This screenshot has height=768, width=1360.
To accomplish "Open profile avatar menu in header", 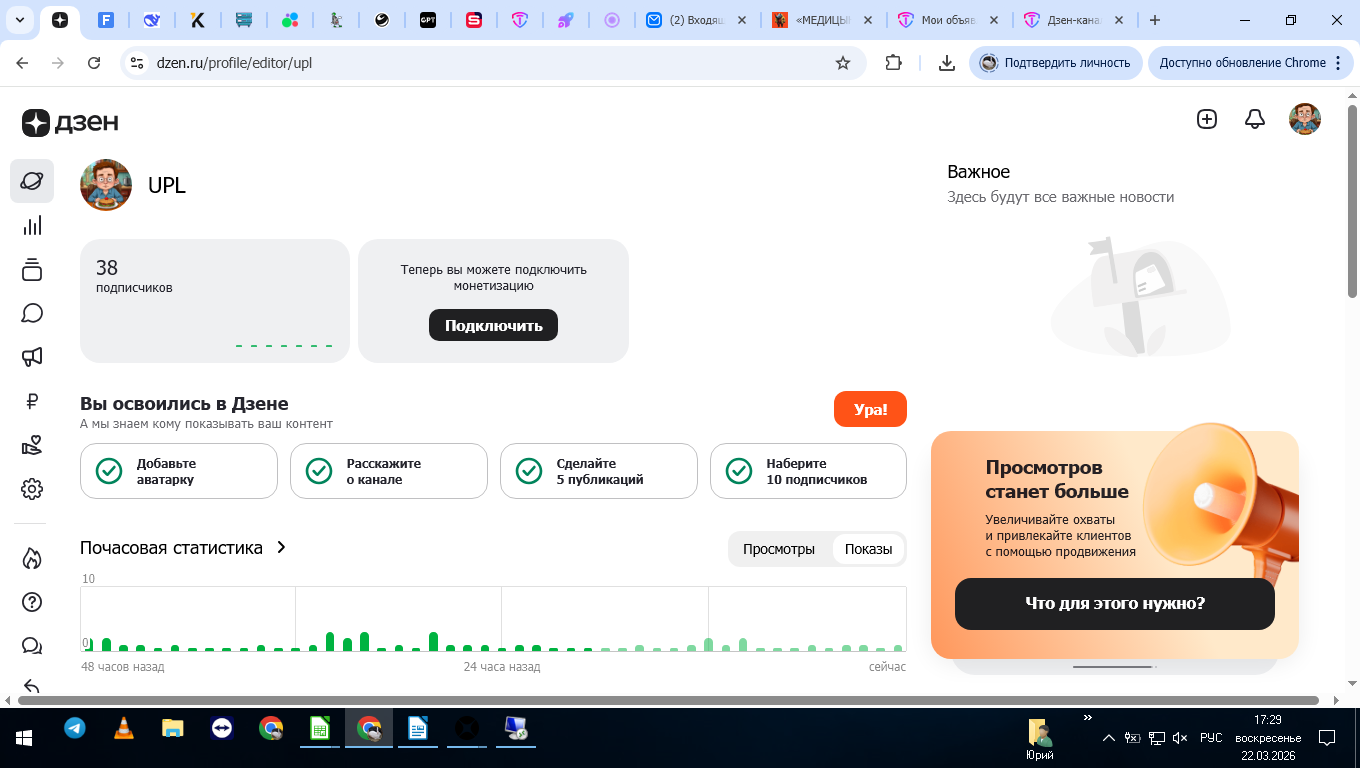I will [x=1305, y=119].
